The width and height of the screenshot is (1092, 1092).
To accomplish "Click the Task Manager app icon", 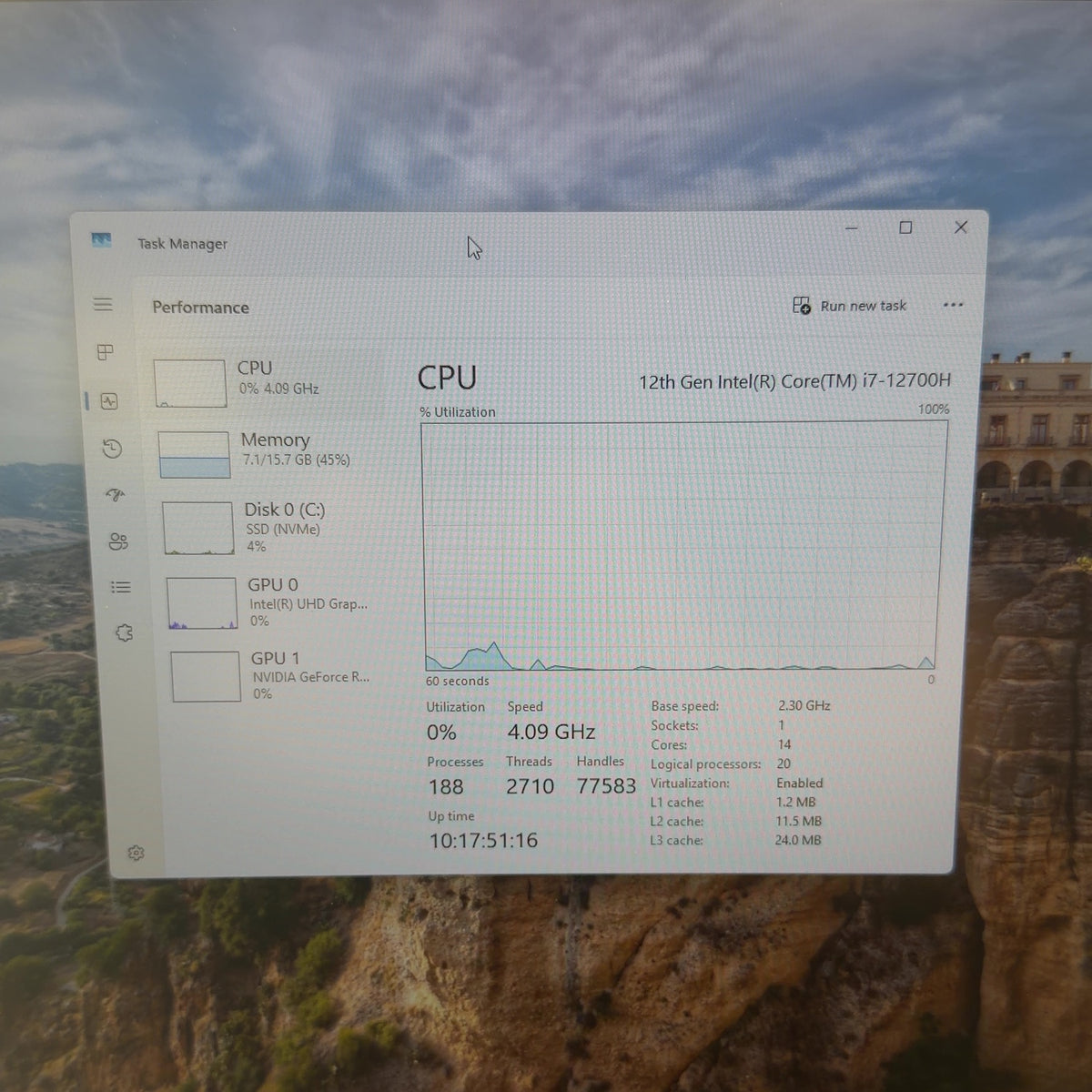I will tap(101, 240).
